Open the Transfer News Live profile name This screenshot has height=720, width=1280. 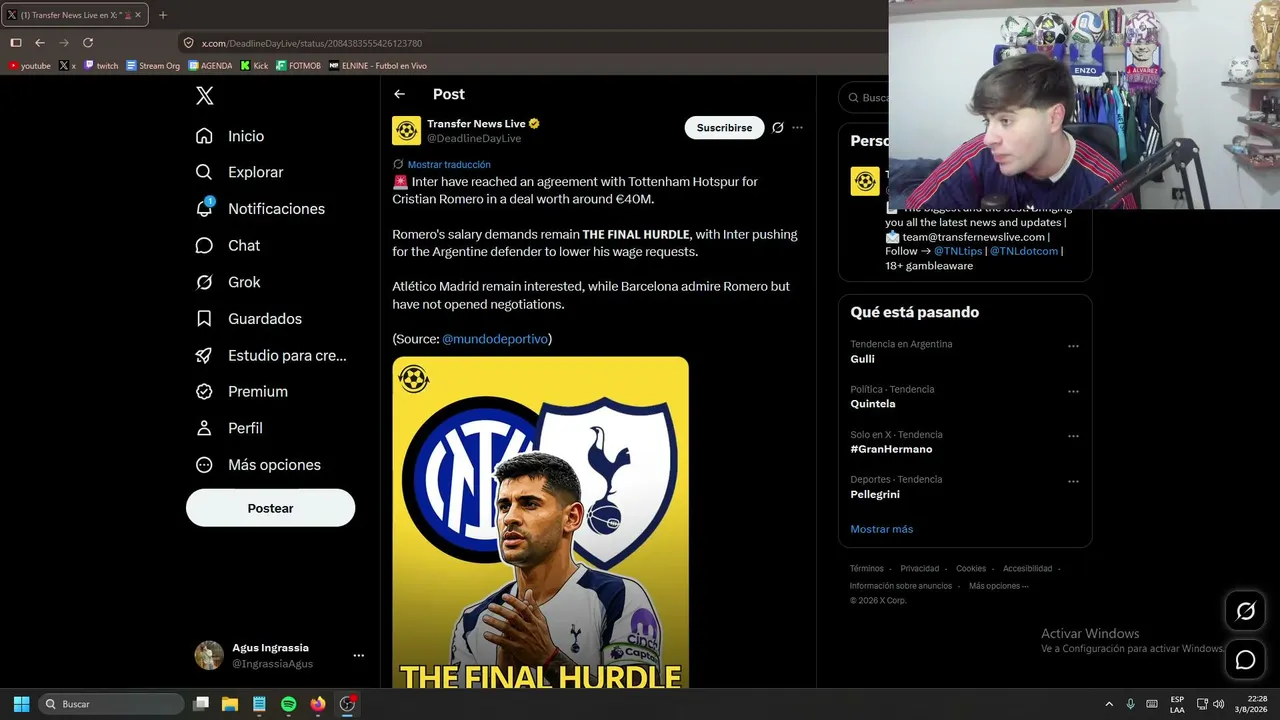point(476,124)
